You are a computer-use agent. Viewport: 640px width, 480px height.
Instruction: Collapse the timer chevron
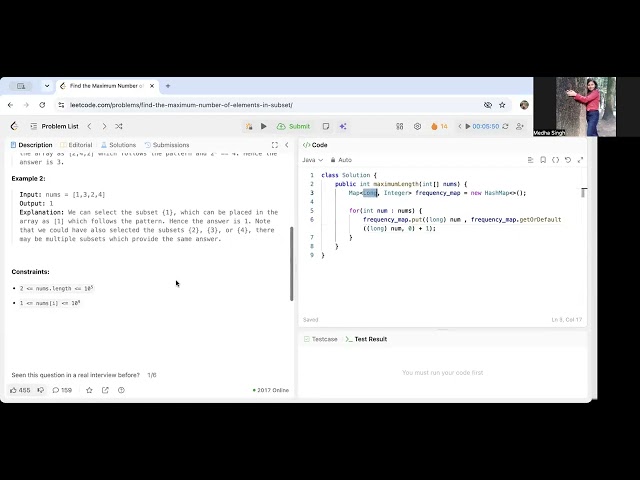pyautogui.click(x=460, y=127)
